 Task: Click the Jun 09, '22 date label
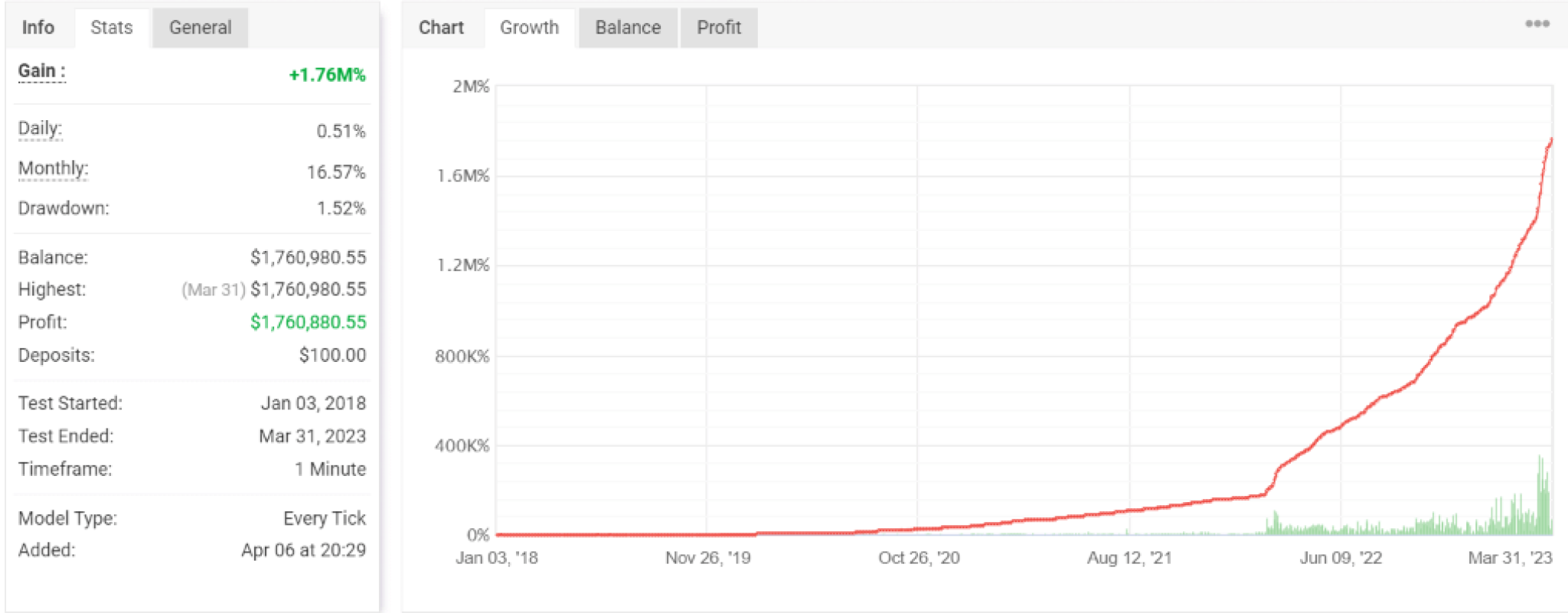tap(1341, 558)
